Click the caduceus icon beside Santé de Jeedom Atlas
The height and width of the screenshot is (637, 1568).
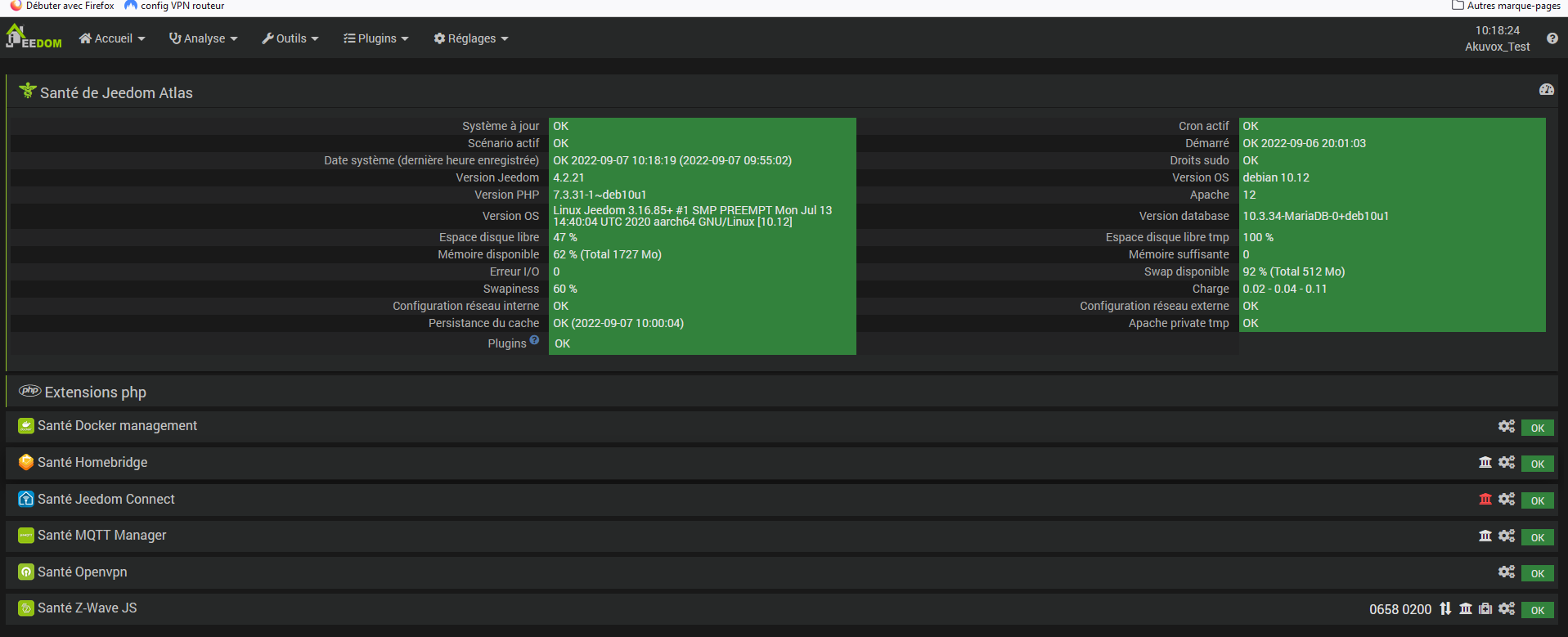pyautogui.click(x=28, y=91)
